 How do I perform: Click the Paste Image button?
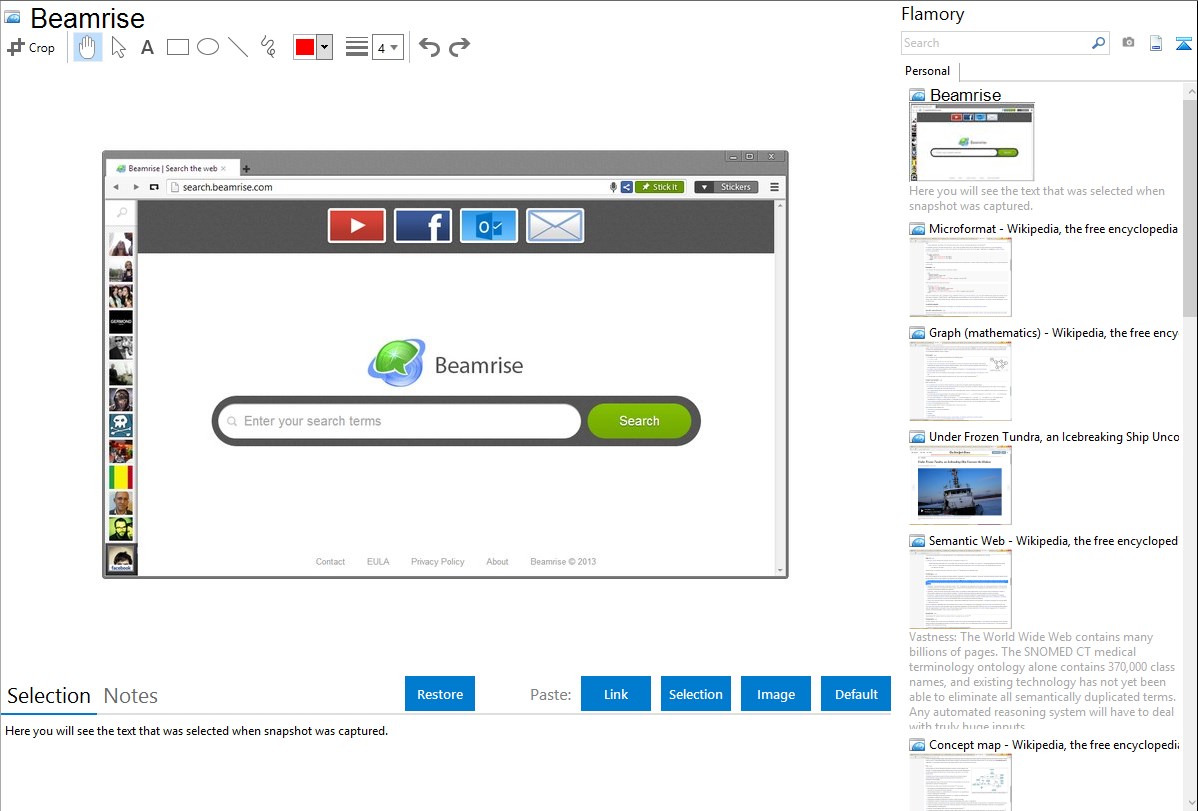point(776,694)
